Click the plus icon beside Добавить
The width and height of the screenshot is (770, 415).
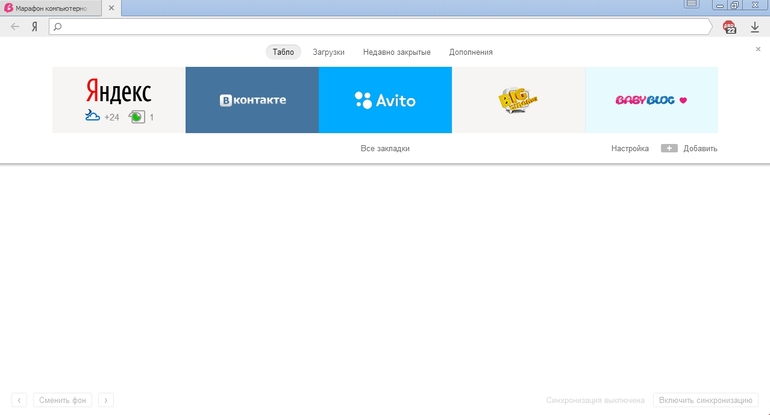[669, 148]
